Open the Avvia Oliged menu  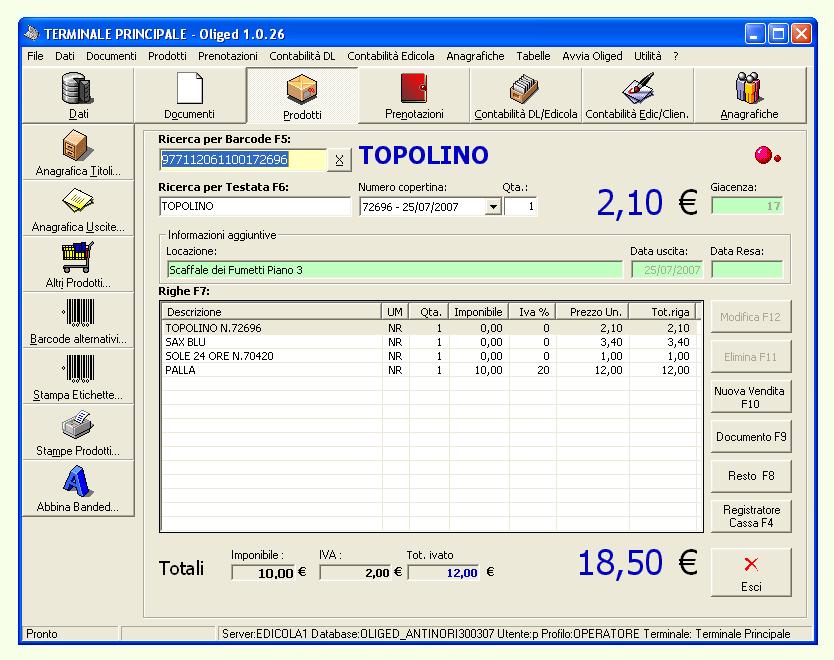pyautogui.click(x=592, y=56)
